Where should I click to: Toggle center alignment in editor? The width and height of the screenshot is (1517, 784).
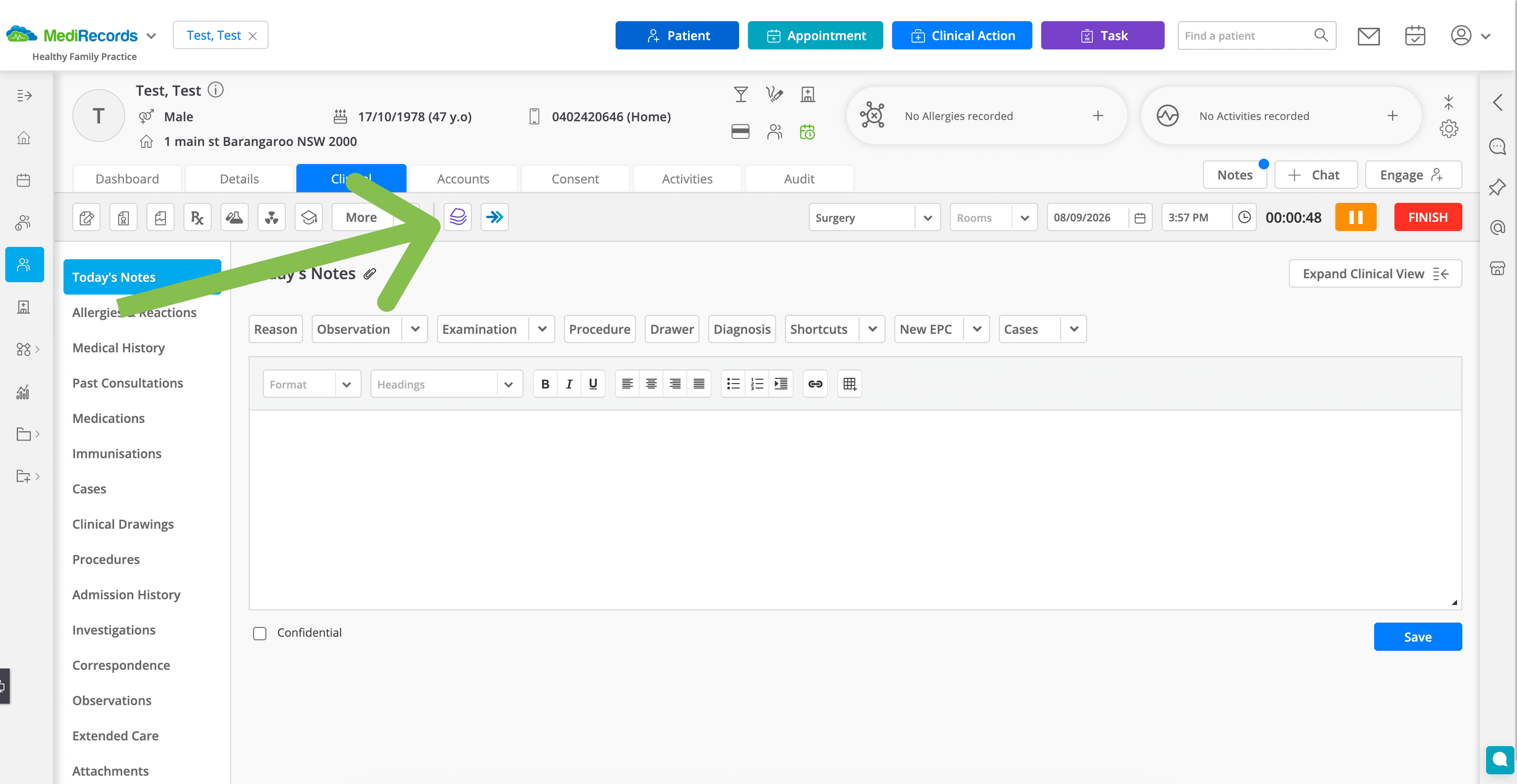coord(651,384)
